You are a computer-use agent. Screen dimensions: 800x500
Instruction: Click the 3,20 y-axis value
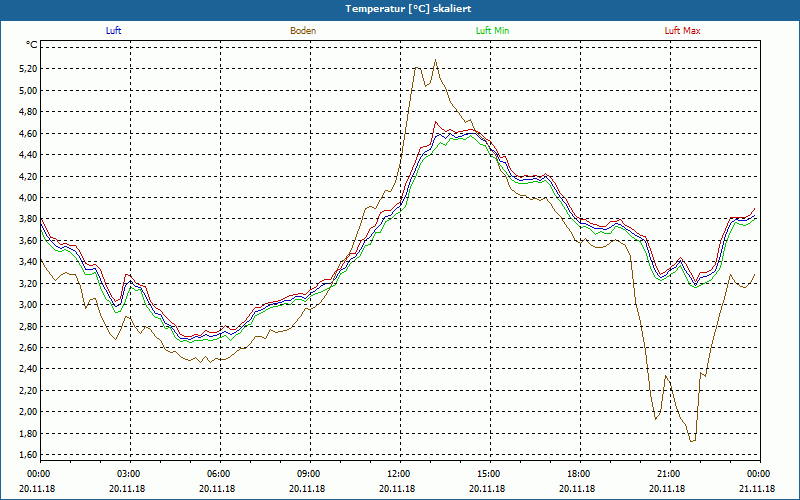coord(29,283)
